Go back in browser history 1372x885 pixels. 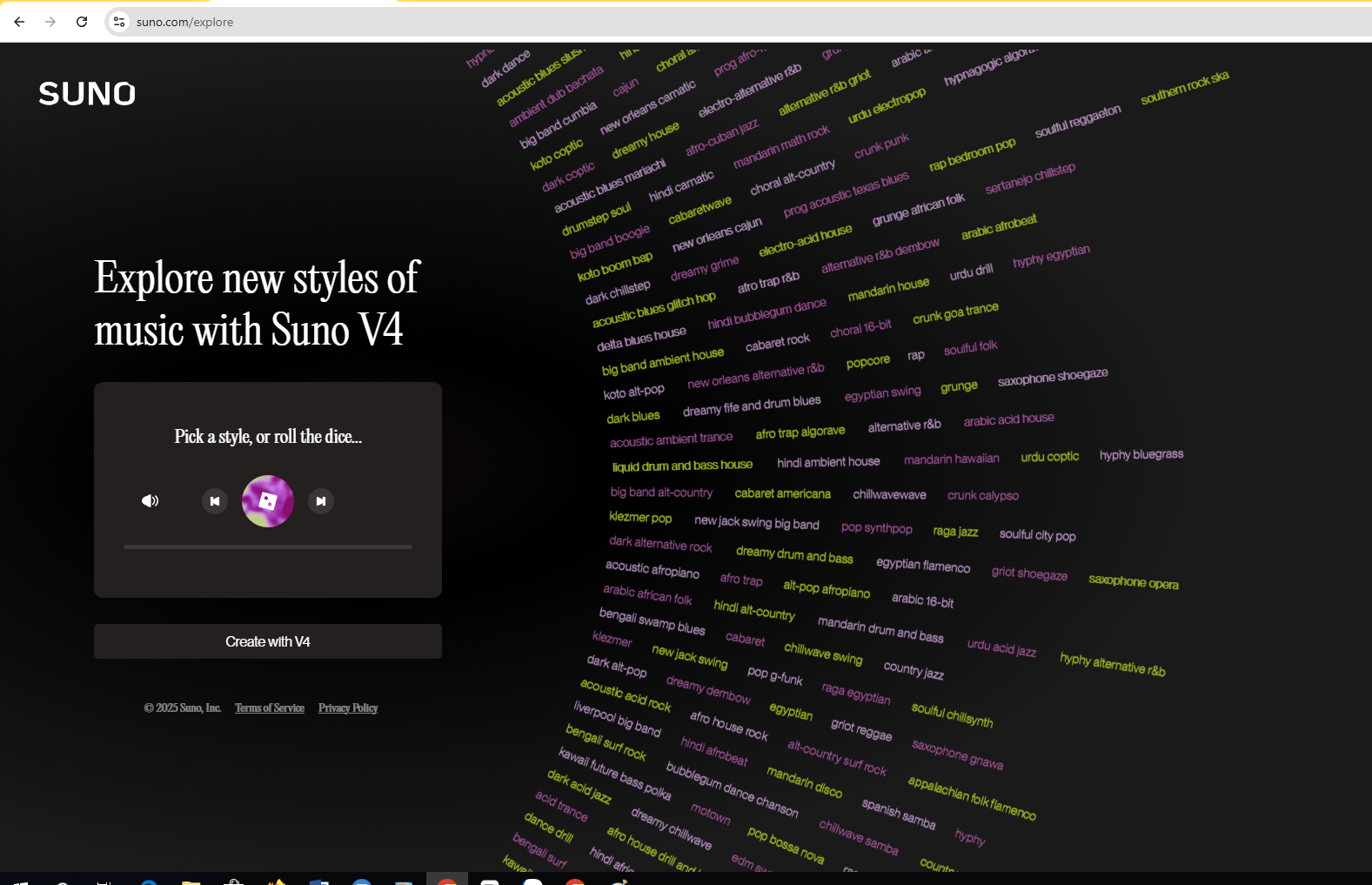[19, 22]
